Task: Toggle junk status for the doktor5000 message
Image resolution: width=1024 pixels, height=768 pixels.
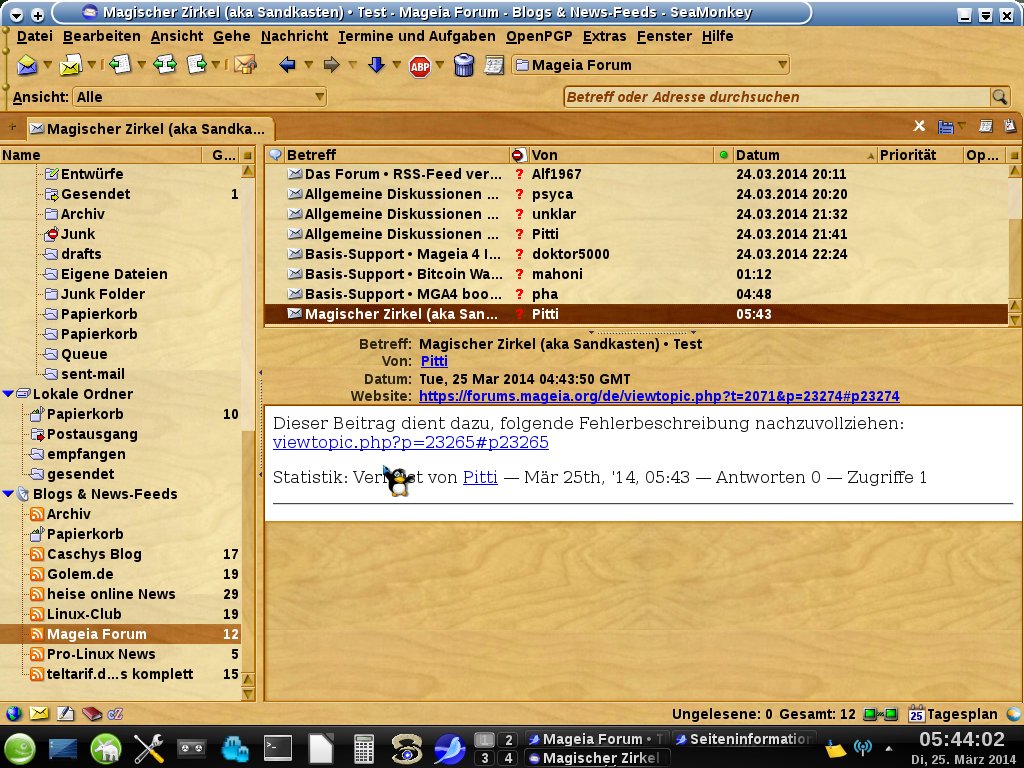Action: [x=519, y=254]
